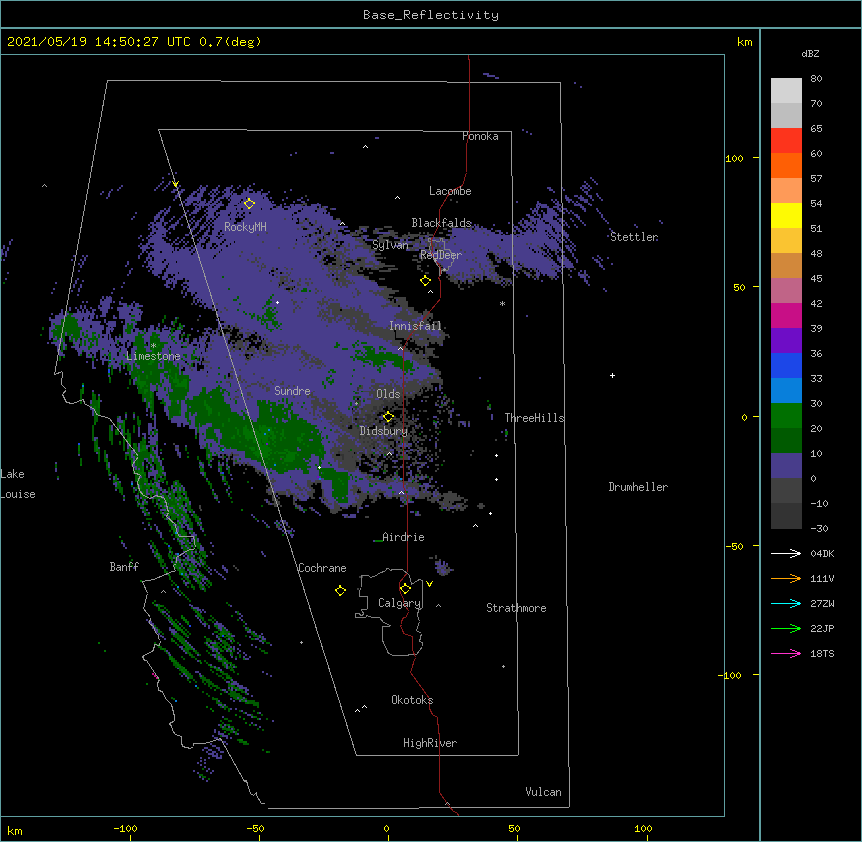
Task: Select the green 22JP arrow in legend
Action: 786,628
